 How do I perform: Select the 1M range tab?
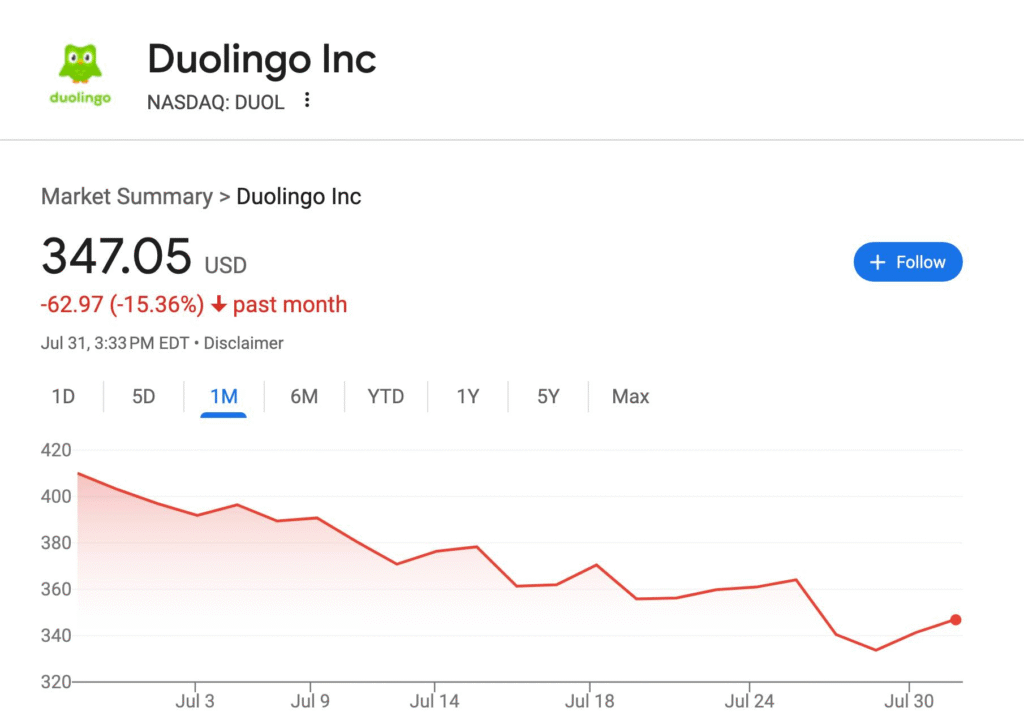tap(223, 397)
